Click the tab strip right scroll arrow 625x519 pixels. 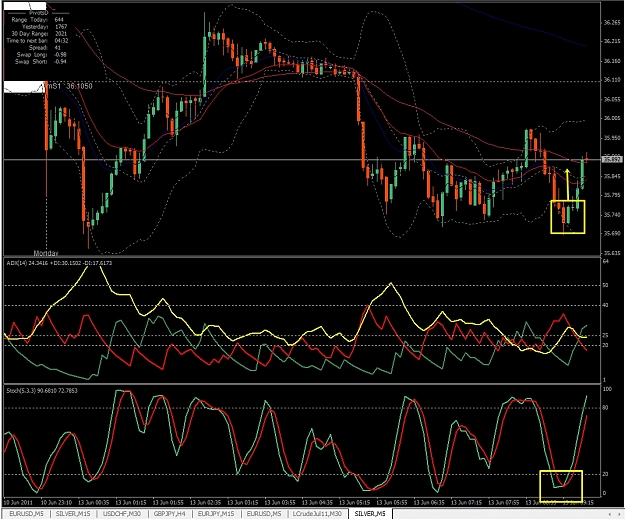pyautogui.click(x=619, y=514)
